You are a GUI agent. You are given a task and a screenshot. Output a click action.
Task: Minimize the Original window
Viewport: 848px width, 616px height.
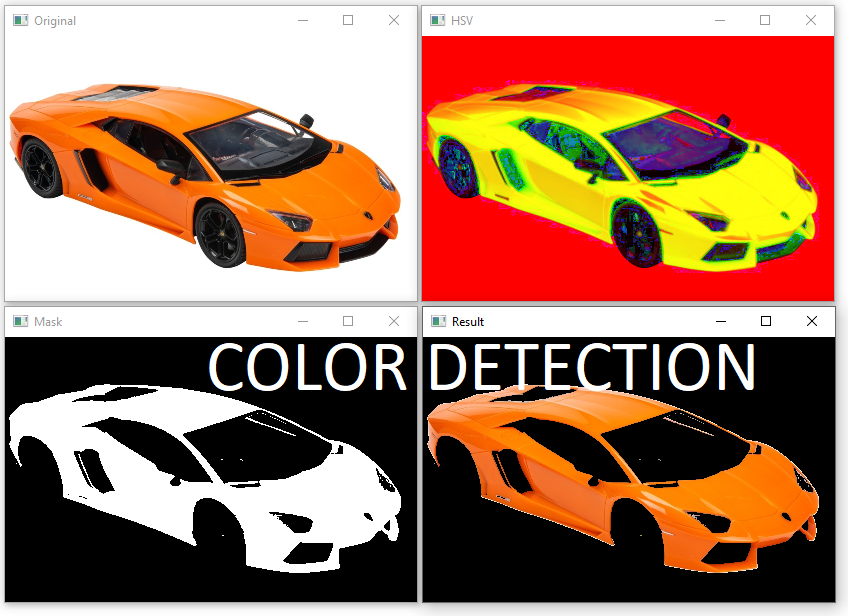pyautogui.click(x=303, y=21)
